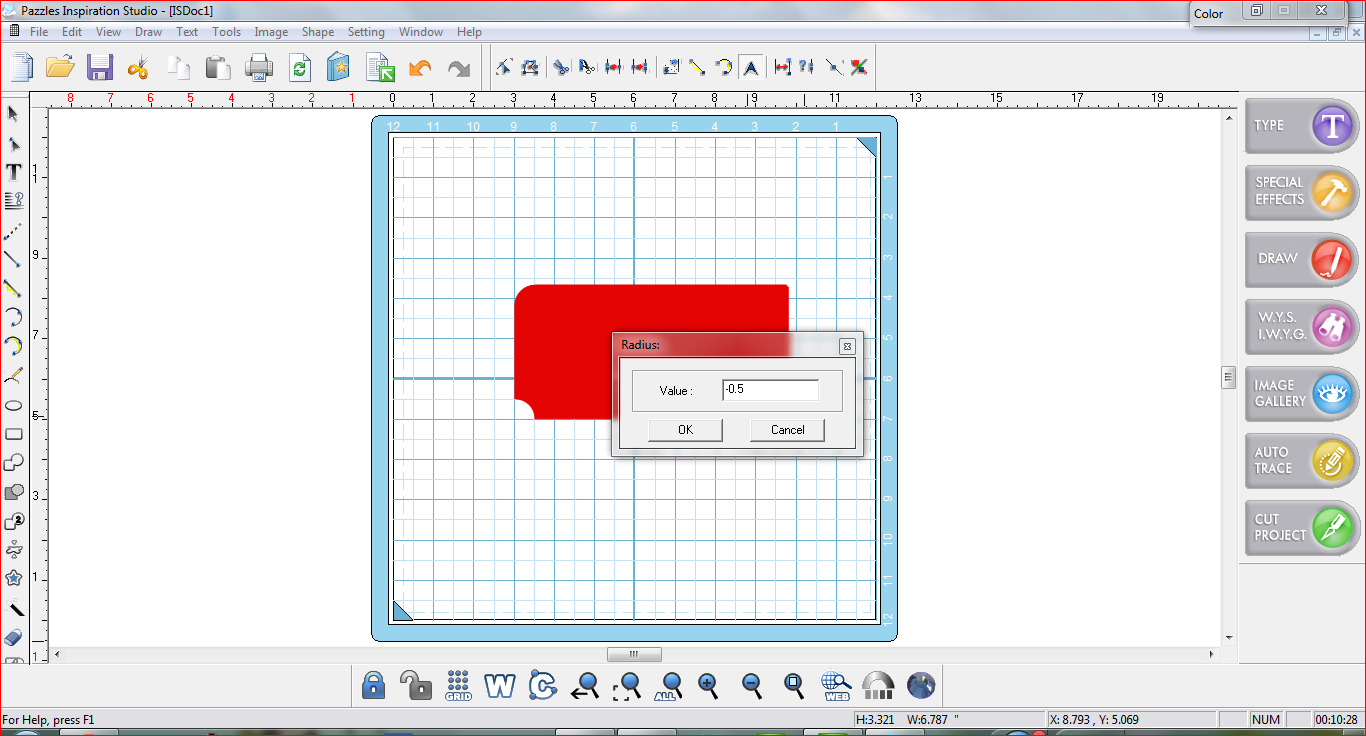Click the gray open padlock unlock icon
The height and width of the screenshot is (736, 1366).
[x=415, y=685]
